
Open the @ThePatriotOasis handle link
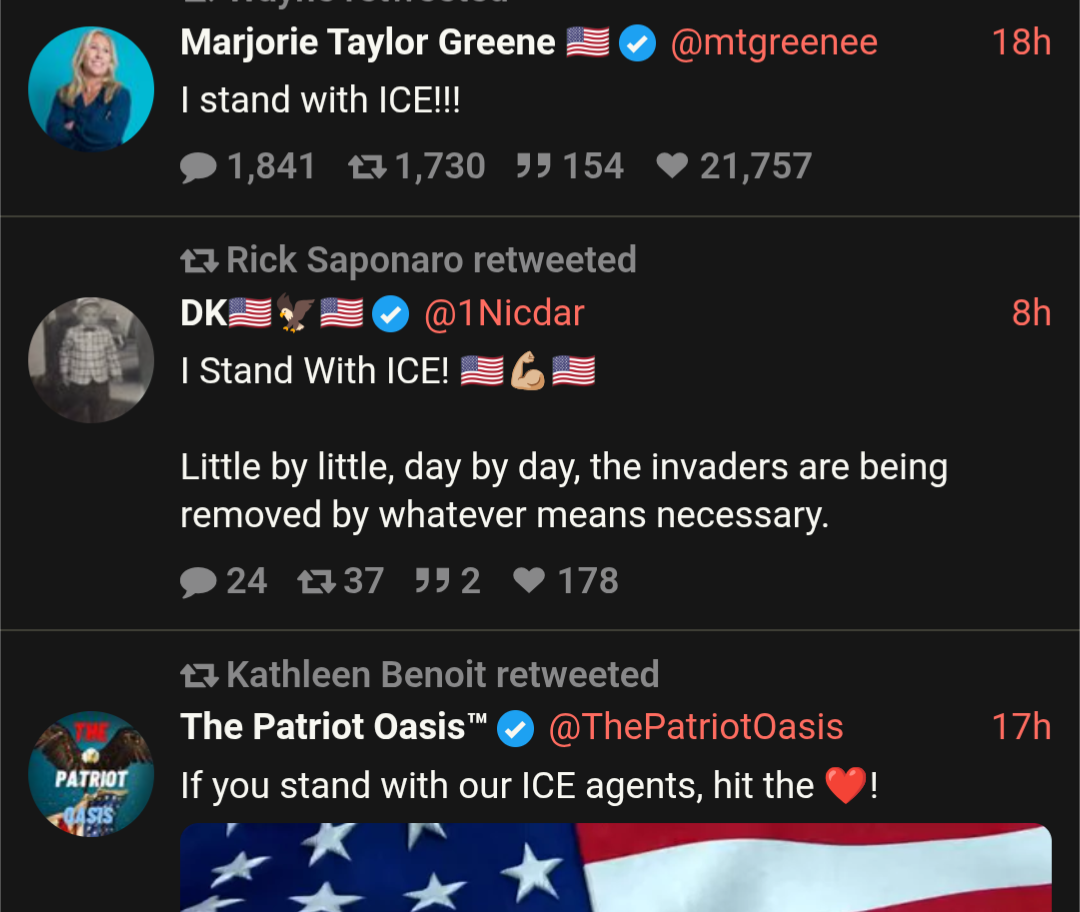696,727
